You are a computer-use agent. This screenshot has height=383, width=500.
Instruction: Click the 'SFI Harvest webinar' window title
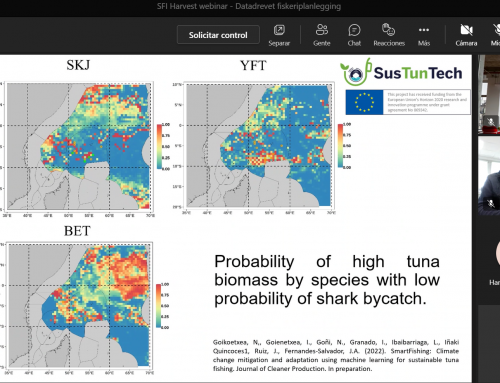(x=249, y=6)
